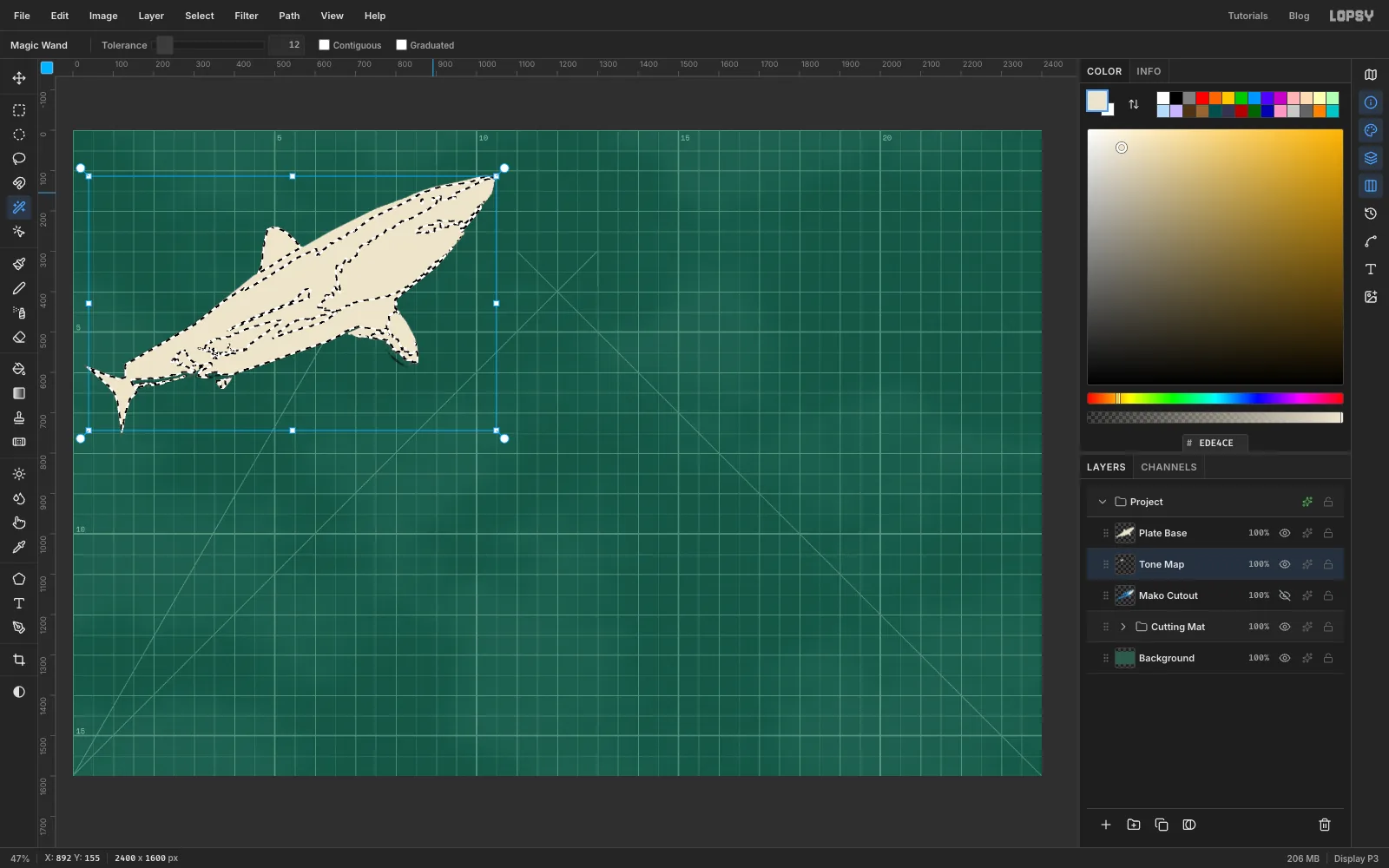Viewport: 1389px width, 868px height.
Task: Open the Blog link
Action: [x=1299, y=16]
